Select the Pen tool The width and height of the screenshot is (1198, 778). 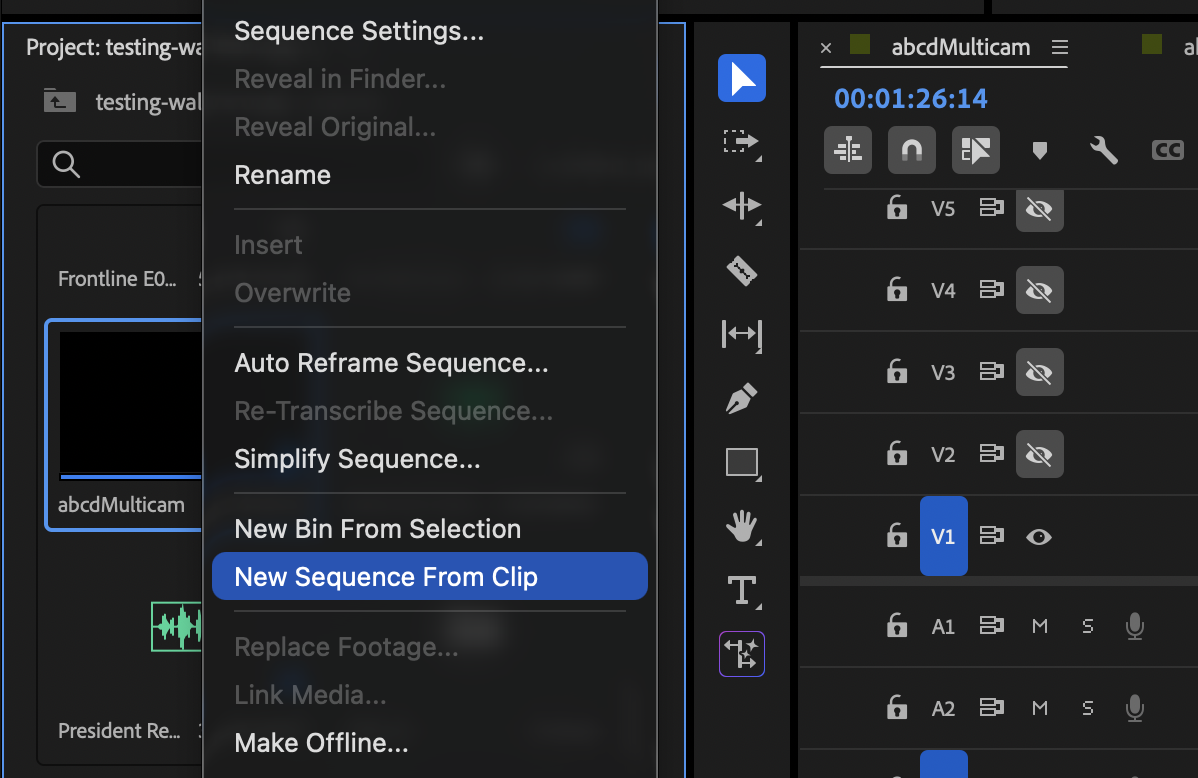point(741,399)
